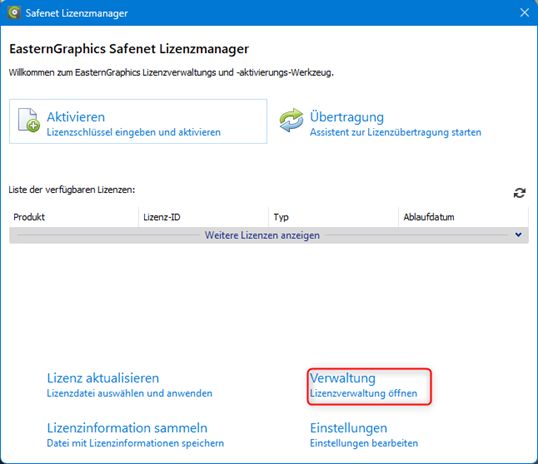Sort by the Ablaufdatum column header

[463, 217]
